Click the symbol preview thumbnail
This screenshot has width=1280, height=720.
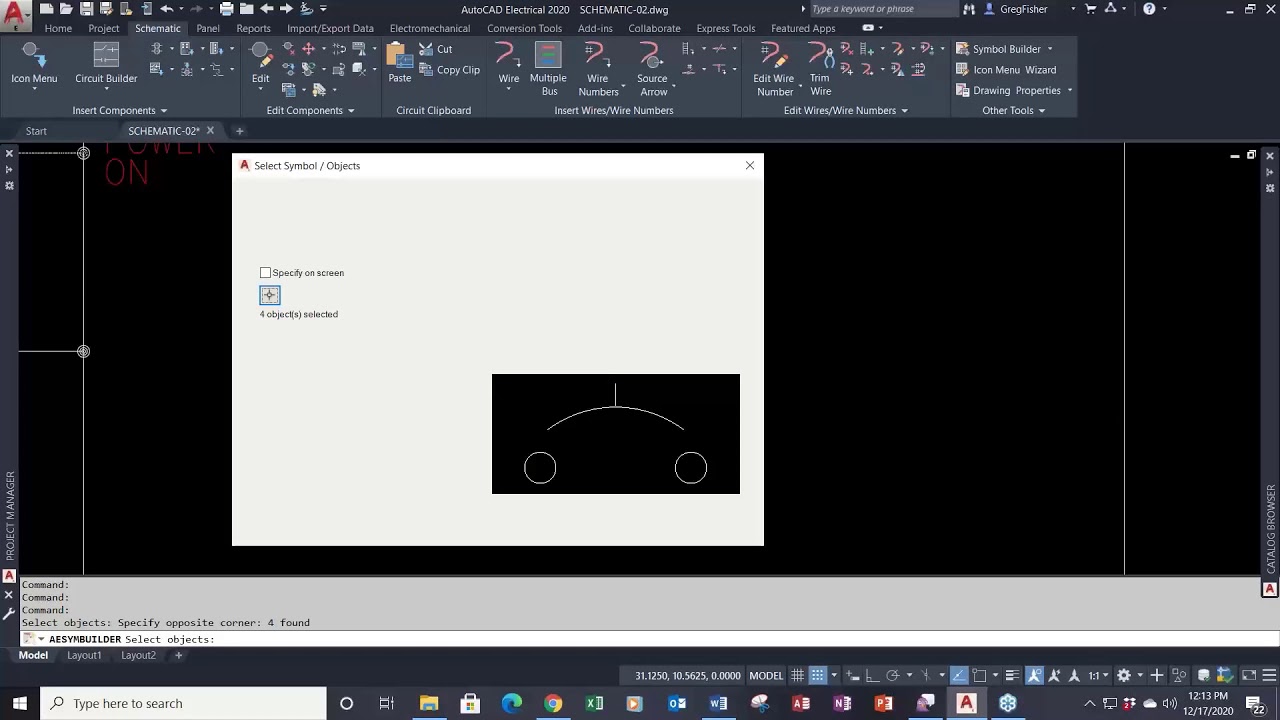tap(616, 434)
